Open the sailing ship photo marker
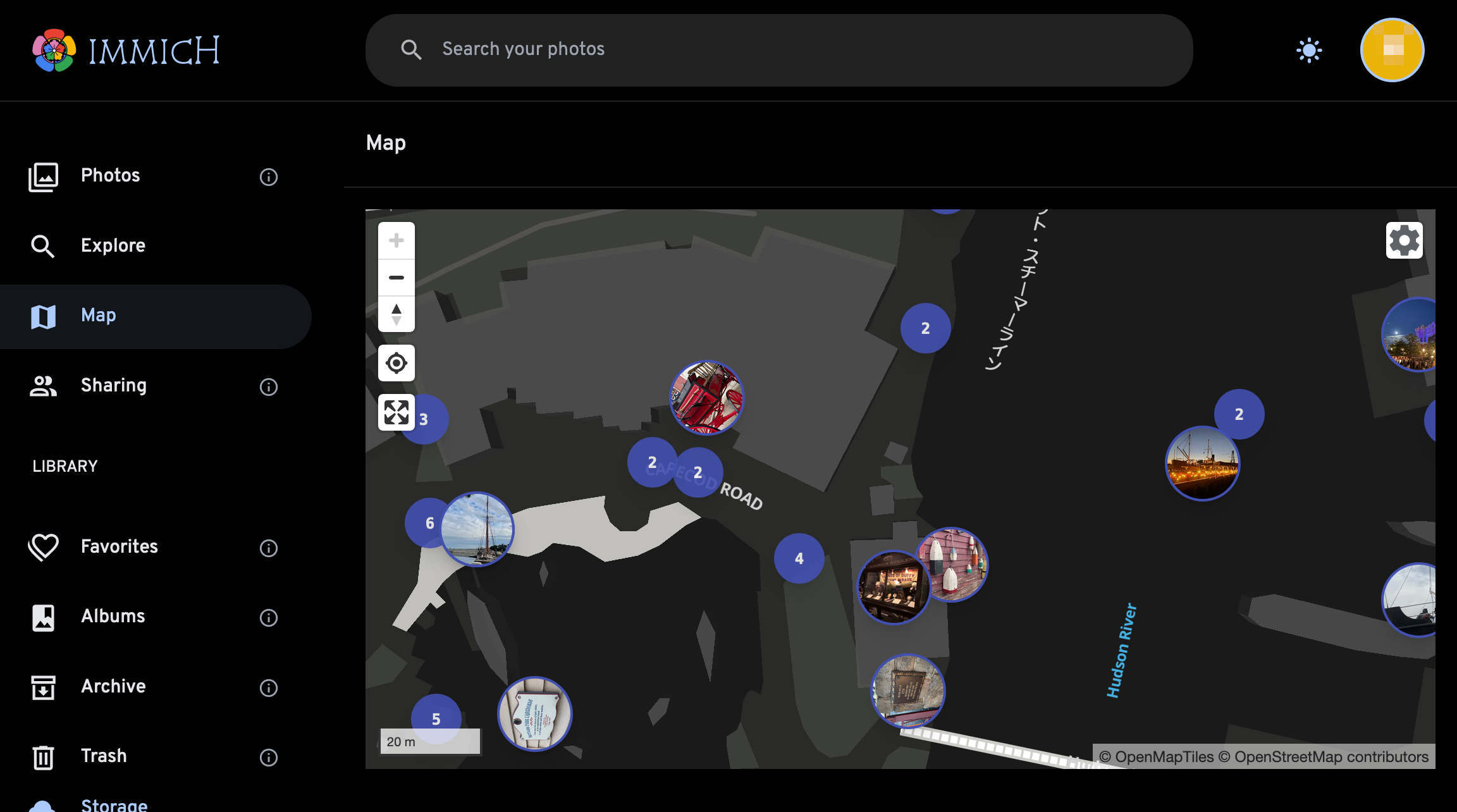This screenshot has width=1457, height=812. click(x=477, y=529)
